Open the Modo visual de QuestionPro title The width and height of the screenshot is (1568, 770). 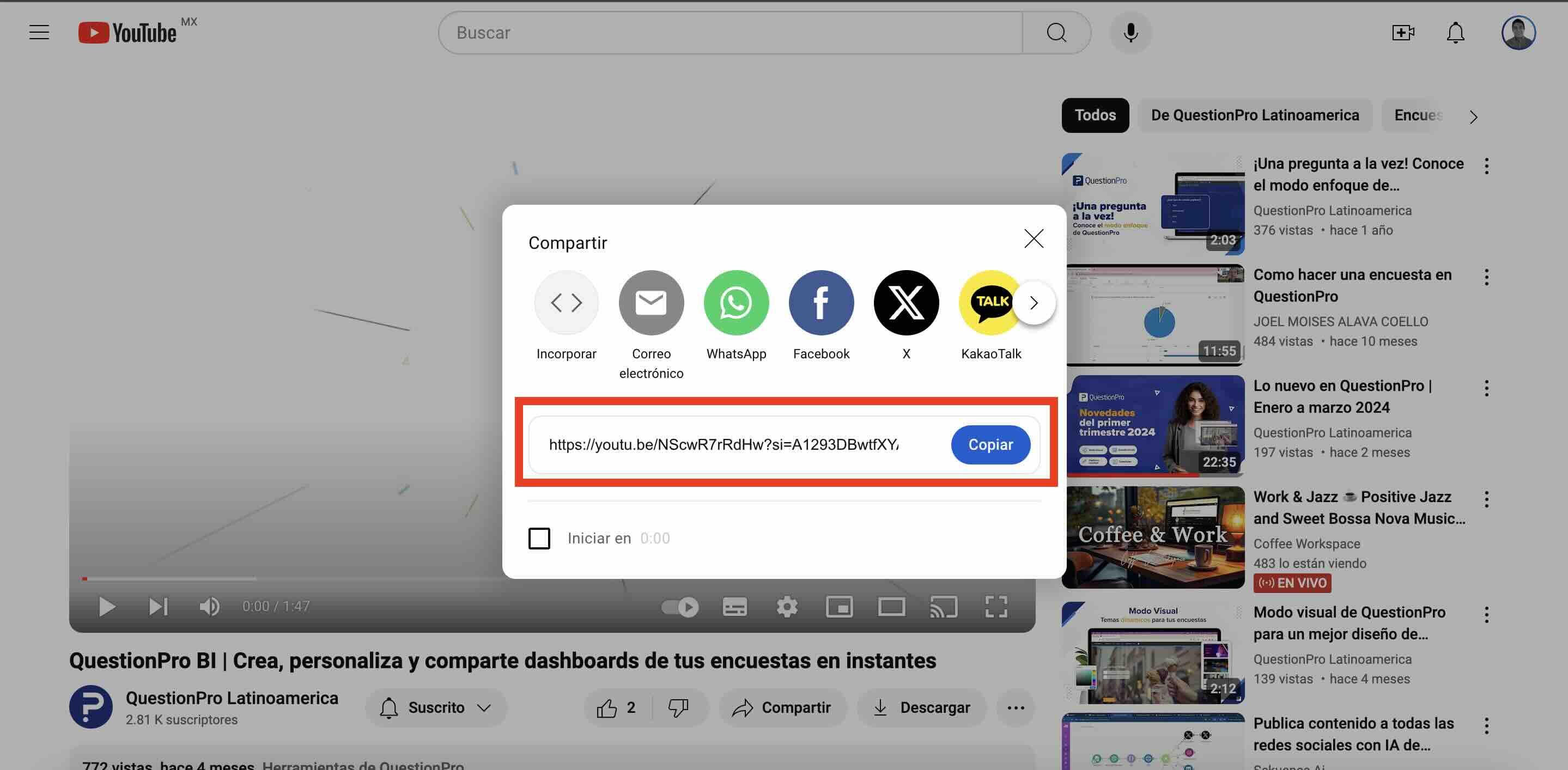click(1349, 623)
